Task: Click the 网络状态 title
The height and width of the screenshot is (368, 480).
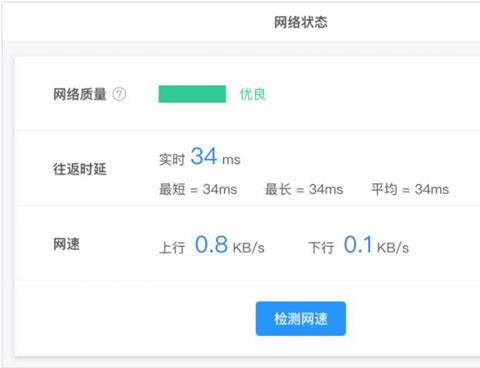Action: [x=301, y=22]
